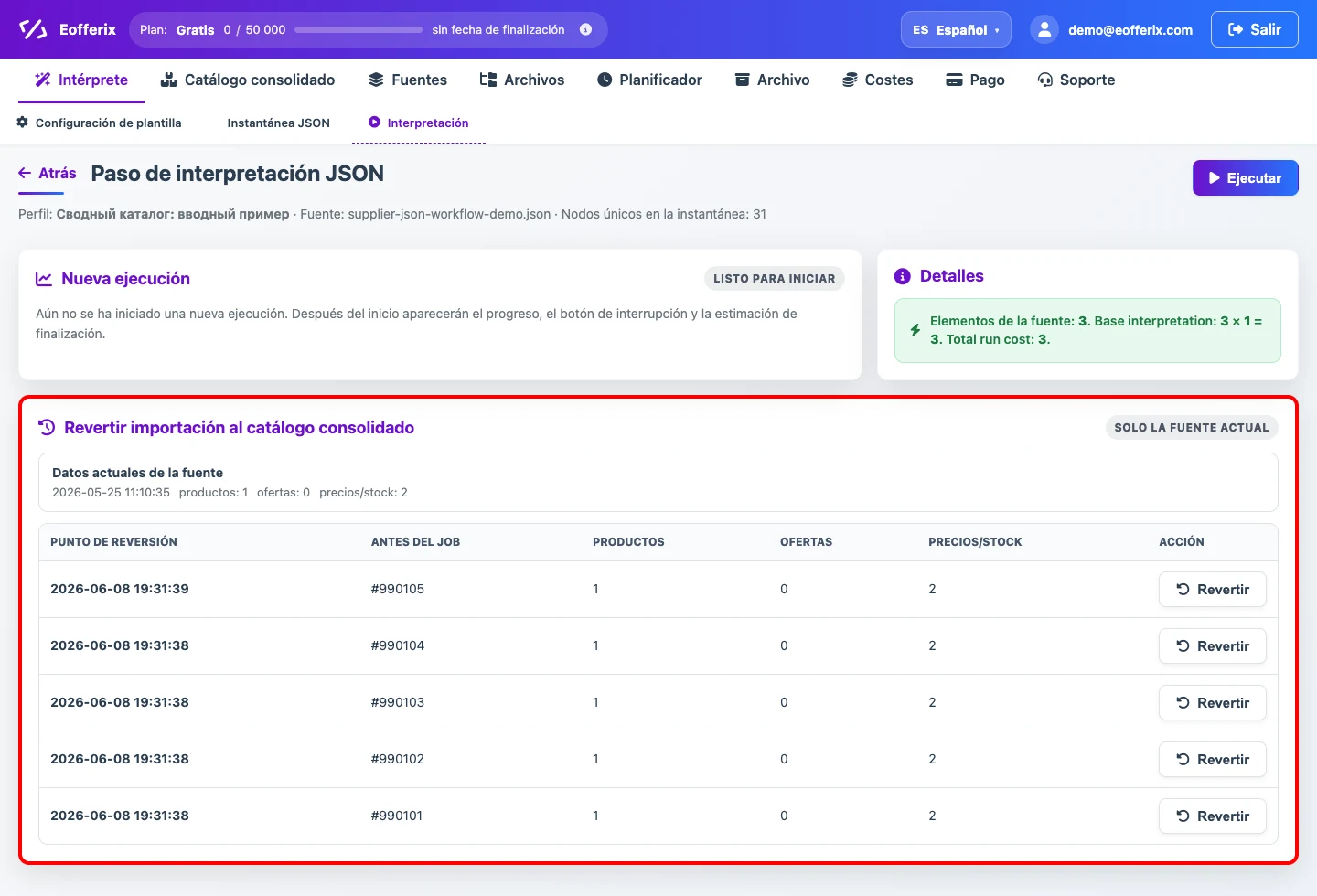Image resolution: width=1317 pixels, height=896 pixels.
Task: Switch to the Instantánea JSON tab
Action: [278, 123]
